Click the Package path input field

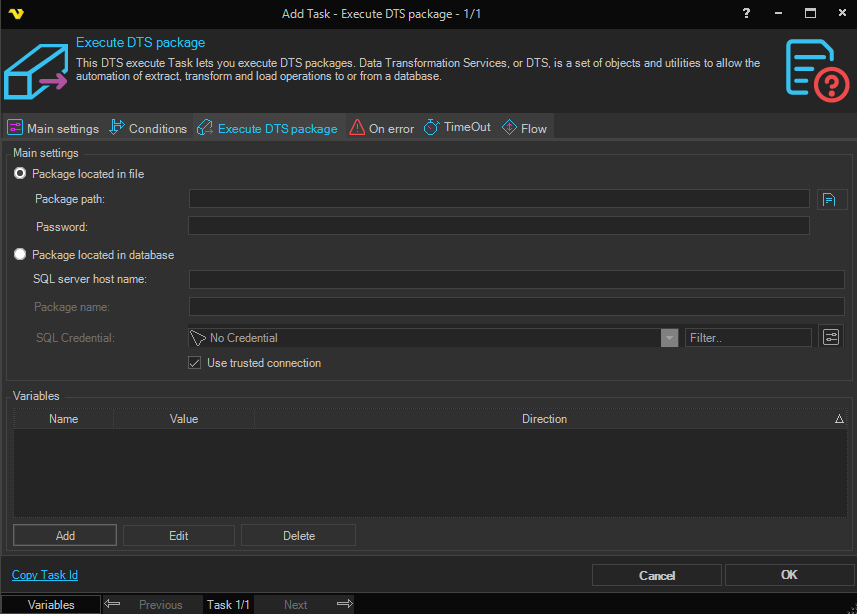[x=500, y=199]
